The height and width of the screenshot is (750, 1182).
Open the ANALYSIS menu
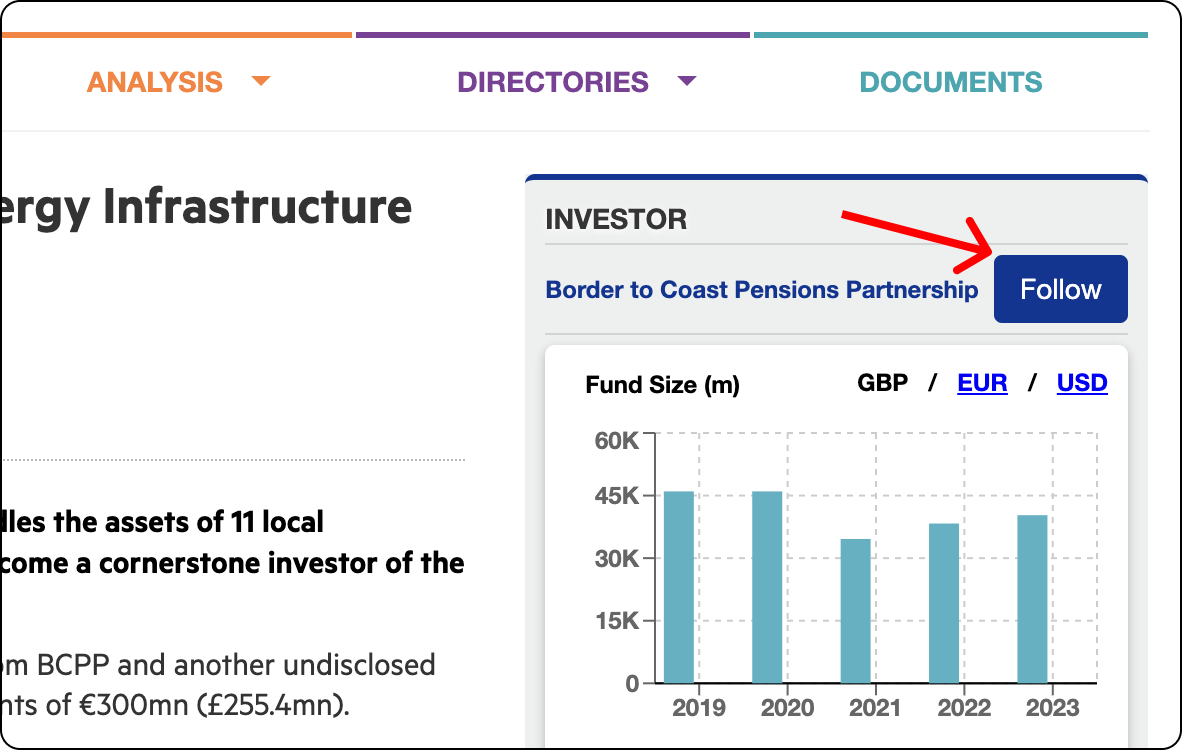[155, 82]
